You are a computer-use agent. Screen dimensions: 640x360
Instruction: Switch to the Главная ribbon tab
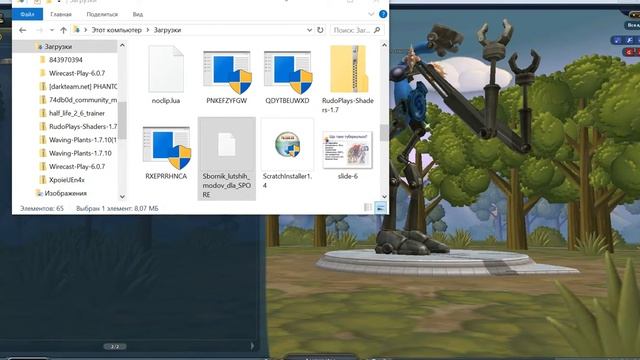tap(61, 14)
